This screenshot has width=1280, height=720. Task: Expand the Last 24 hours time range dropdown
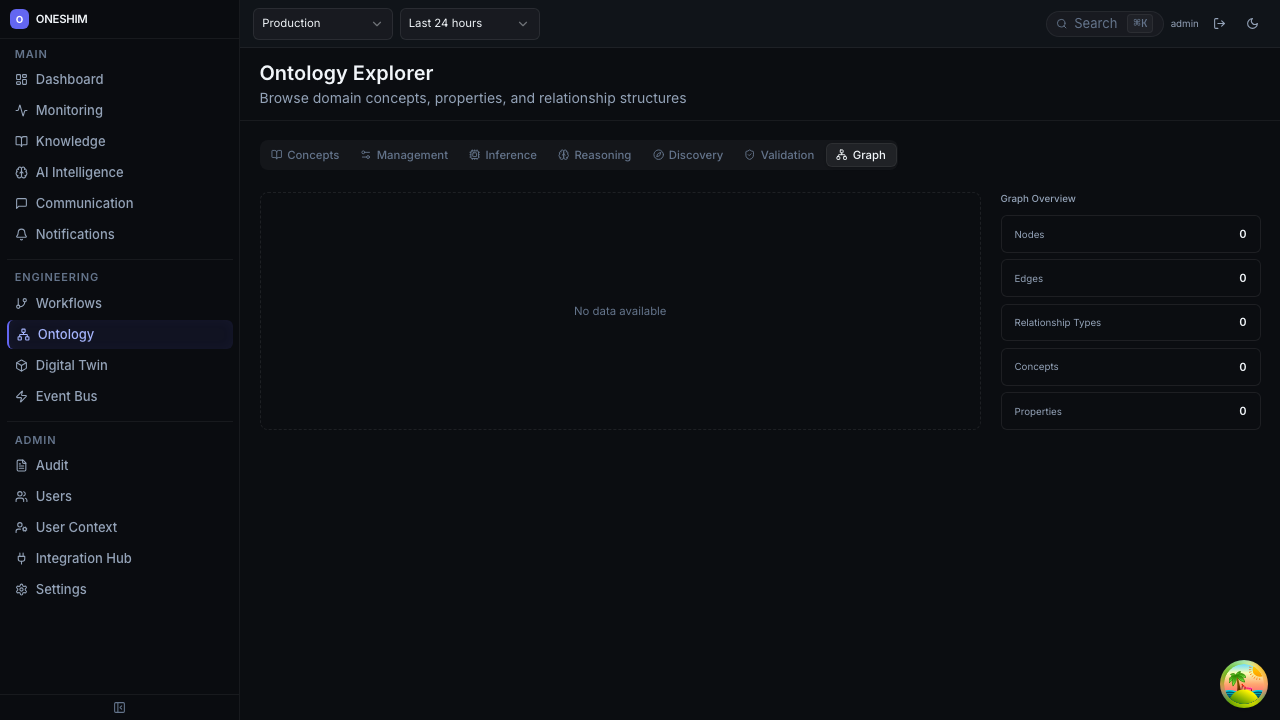[x=469, y=23]
